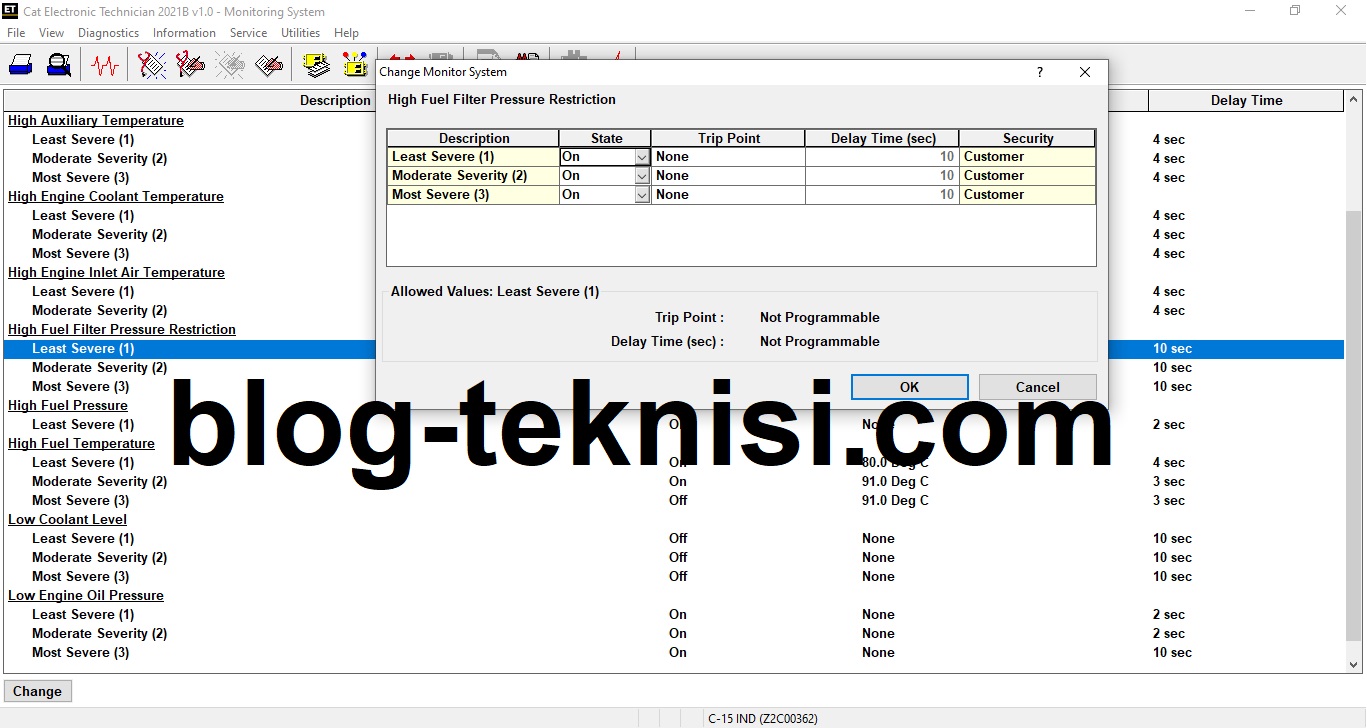The image size is (1367, 728).
Task: Open the Diagnostics menu
Action: click(x=108, y=32)
